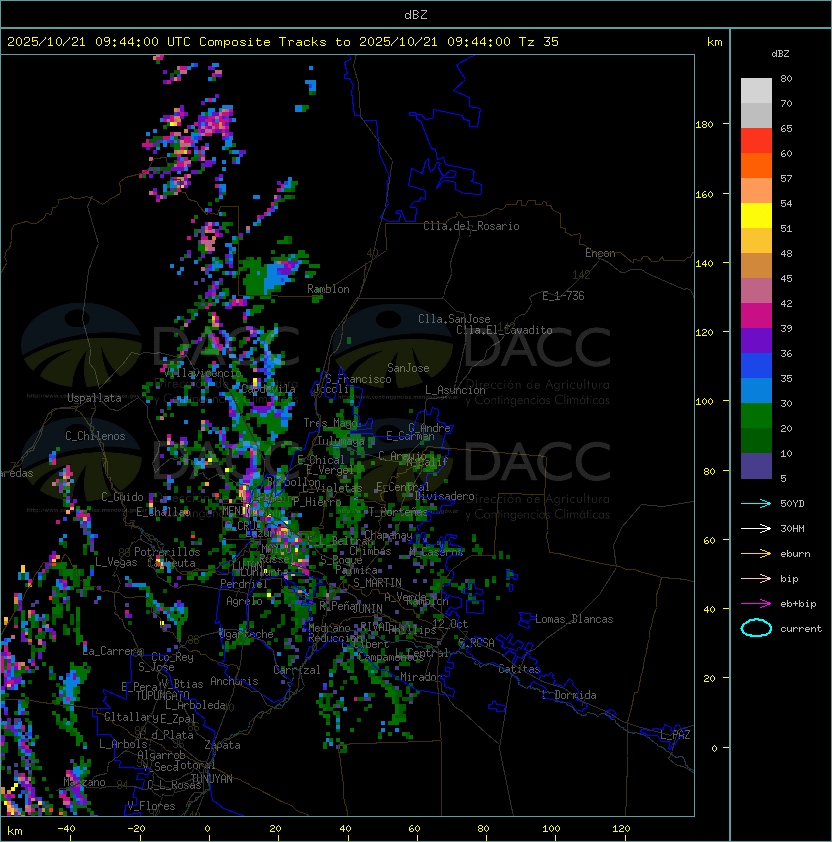This screenshot has width=832, height=842.
Task: Click the Clla.del_Rosario place label
Action: coord(471,226)
